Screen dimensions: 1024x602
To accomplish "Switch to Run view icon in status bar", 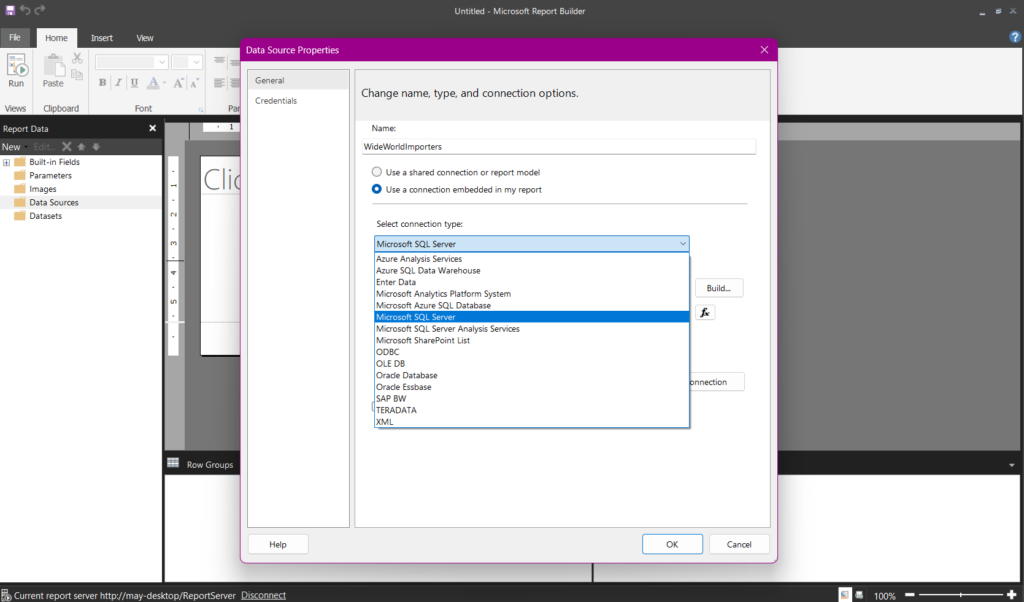I will click(x=859, y=595).
